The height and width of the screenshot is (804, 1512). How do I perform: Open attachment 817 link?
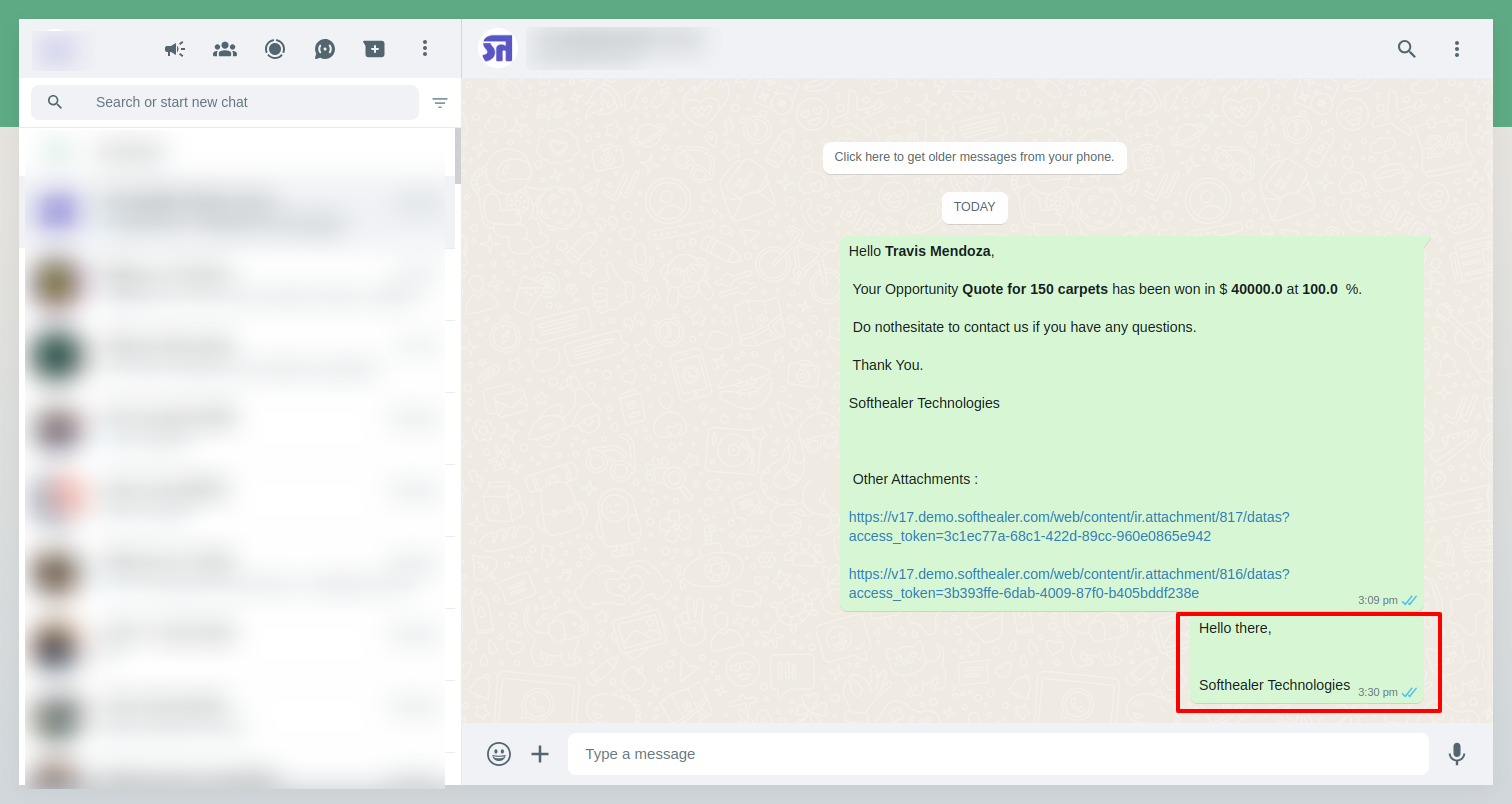(1069, 527)
